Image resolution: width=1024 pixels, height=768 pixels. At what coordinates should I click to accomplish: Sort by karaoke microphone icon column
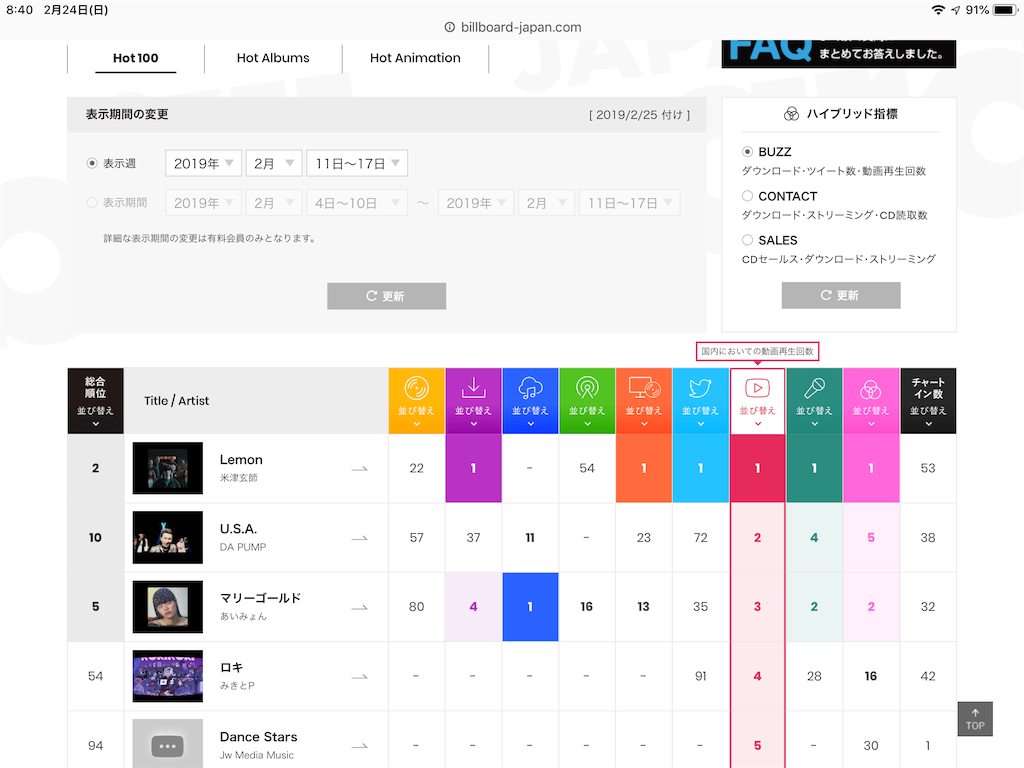[x=814, y=401]
